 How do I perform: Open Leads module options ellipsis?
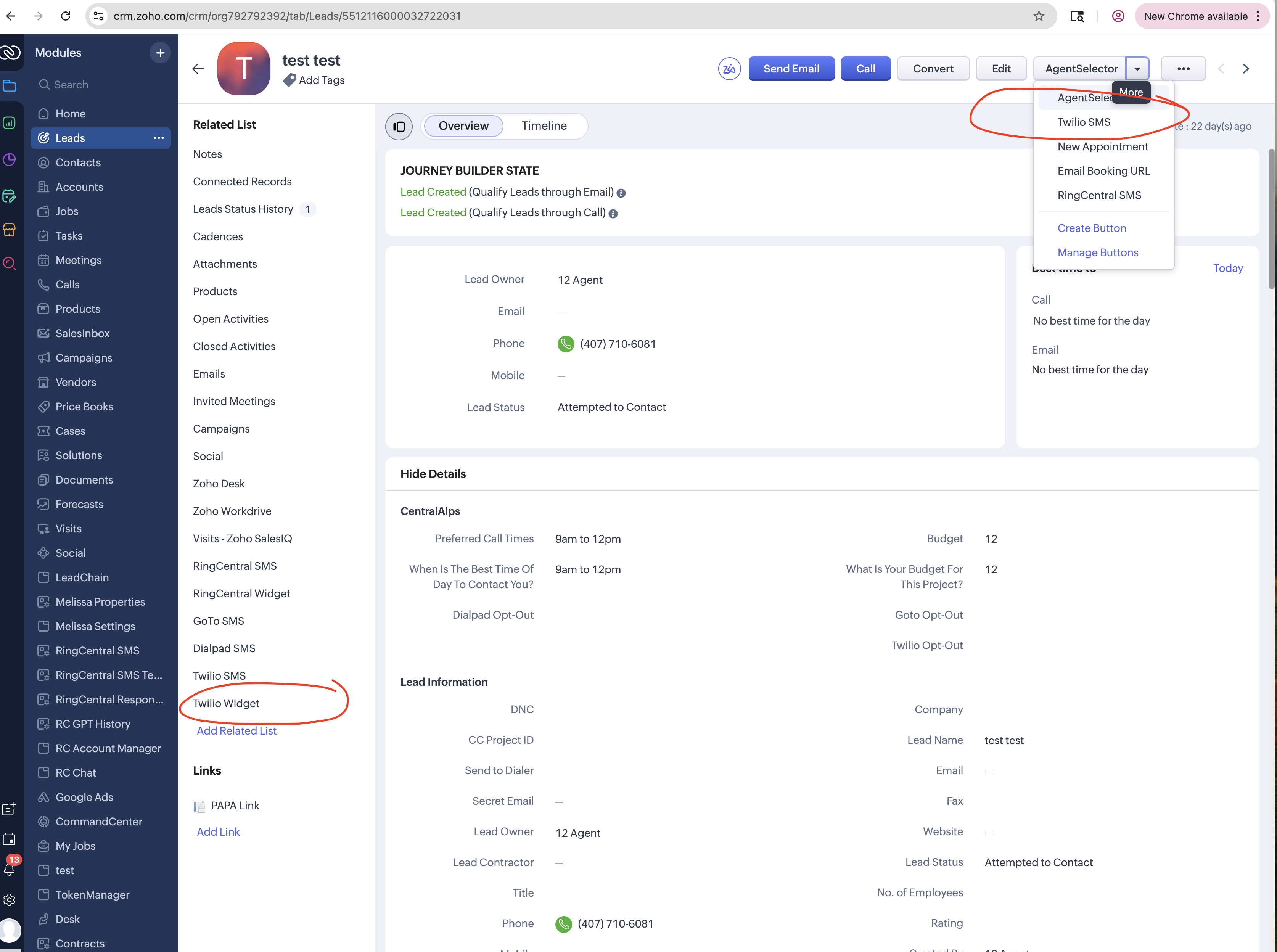(x=158, y=138)
